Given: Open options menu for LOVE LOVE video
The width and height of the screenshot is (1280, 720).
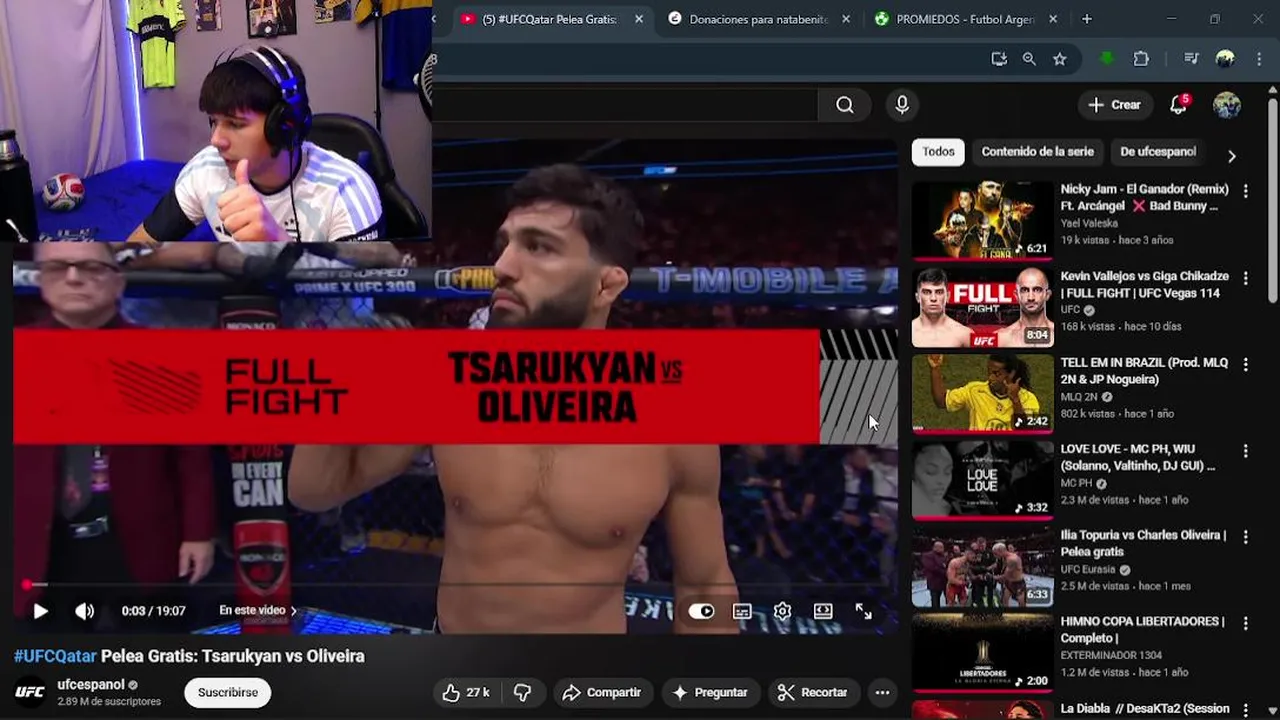Looking at the screenshot, I should (1246, 450).
